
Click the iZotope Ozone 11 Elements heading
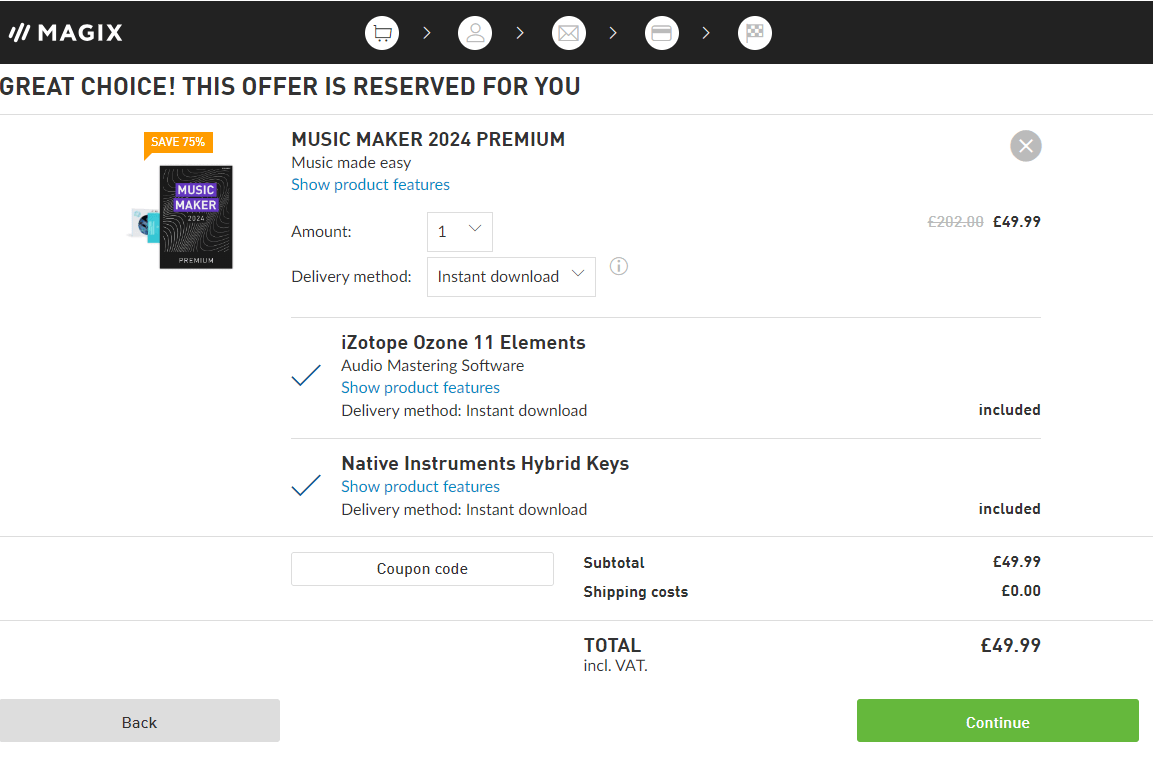pyautogui.click(x=463, y=343)
